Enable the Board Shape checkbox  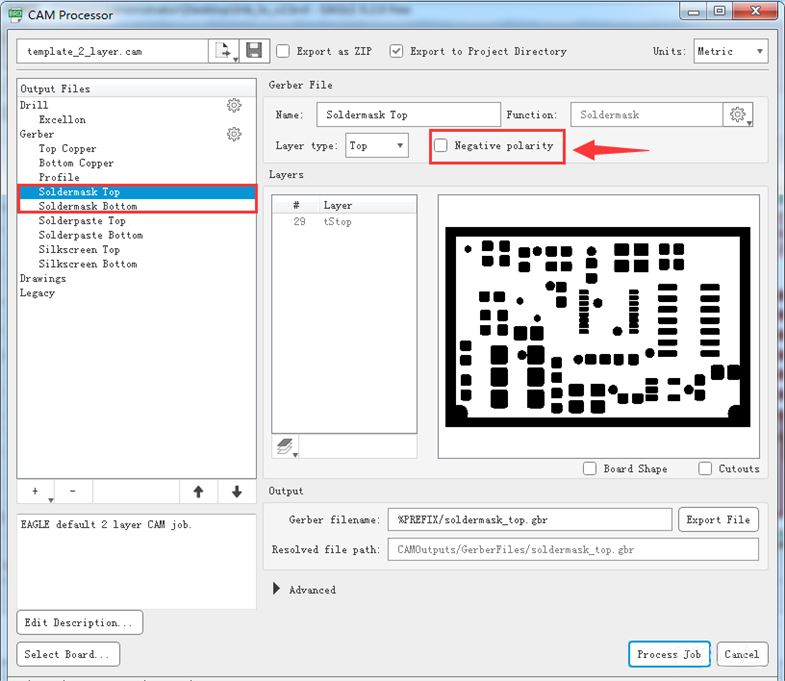click(590, 469)
